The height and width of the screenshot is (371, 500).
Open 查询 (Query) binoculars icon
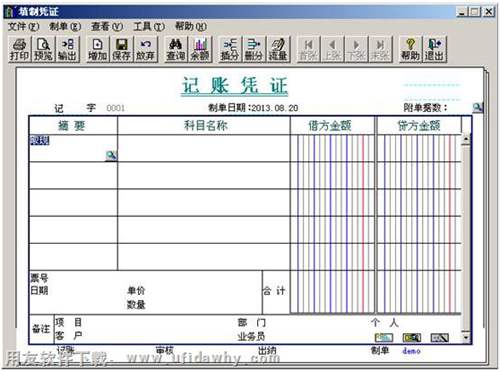point(175,49)
